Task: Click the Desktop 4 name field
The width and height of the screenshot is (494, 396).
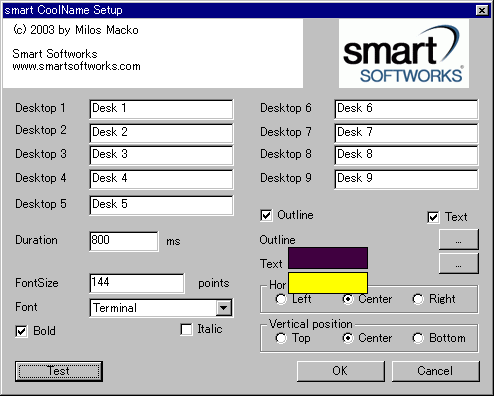Action: click(161, 179)
